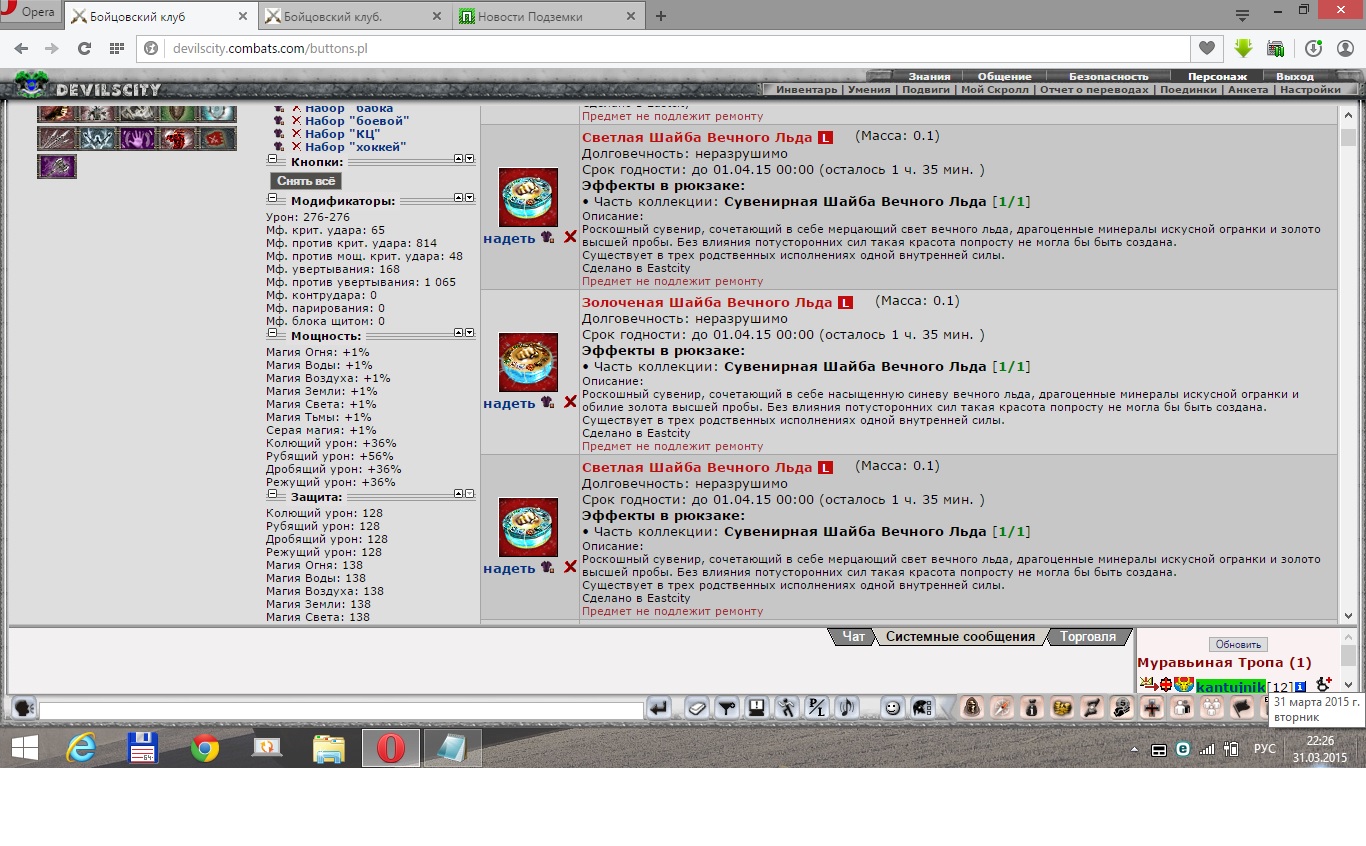
Task: Switch to the Новости Подземки browser tab
Action: coord(547,16)
